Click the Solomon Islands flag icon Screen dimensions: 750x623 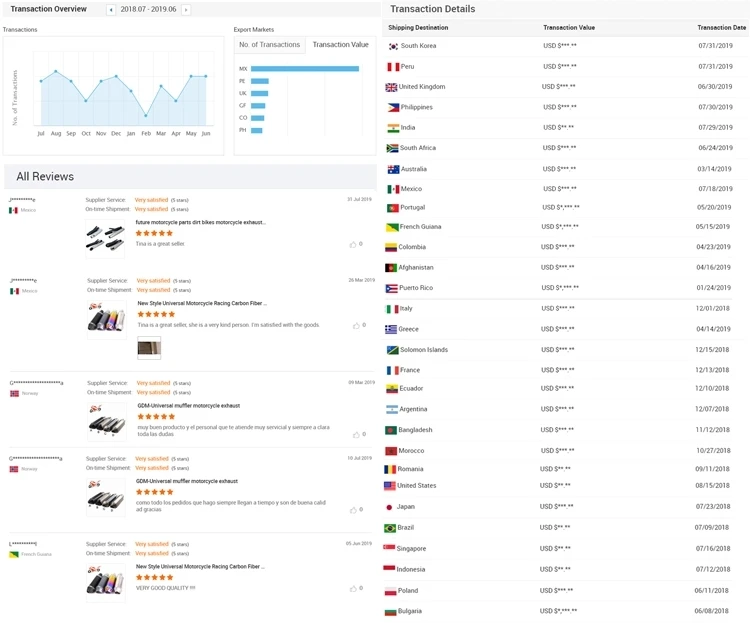[x=392, y=350]
